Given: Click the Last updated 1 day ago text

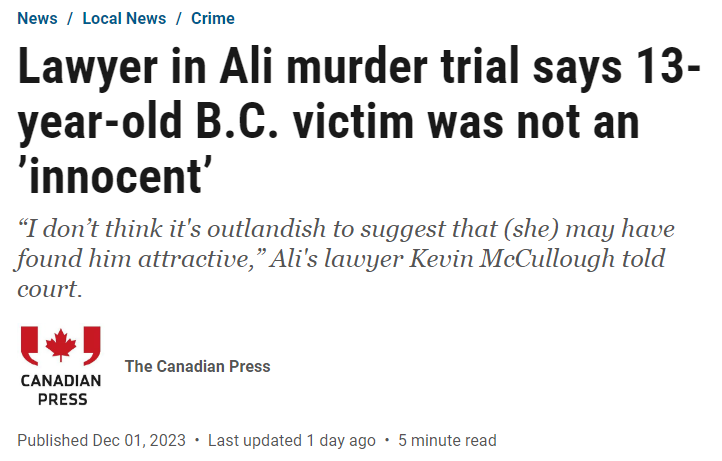Looking at the screenshot, I should click(x=291, y=440).
